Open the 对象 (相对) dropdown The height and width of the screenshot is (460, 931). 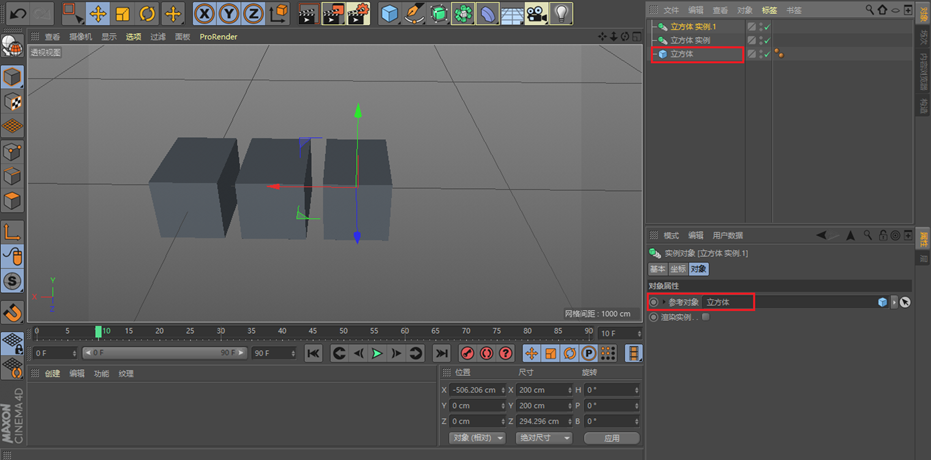[x=477, y=438]
